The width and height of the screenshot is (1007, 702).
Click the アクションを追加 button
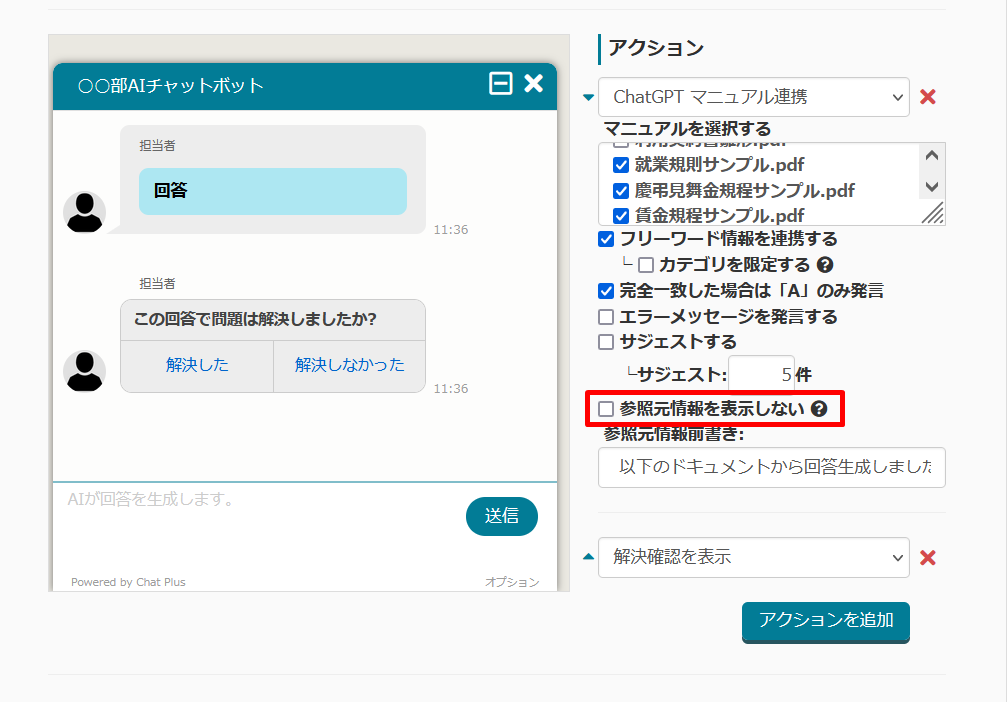pos(825,620)
